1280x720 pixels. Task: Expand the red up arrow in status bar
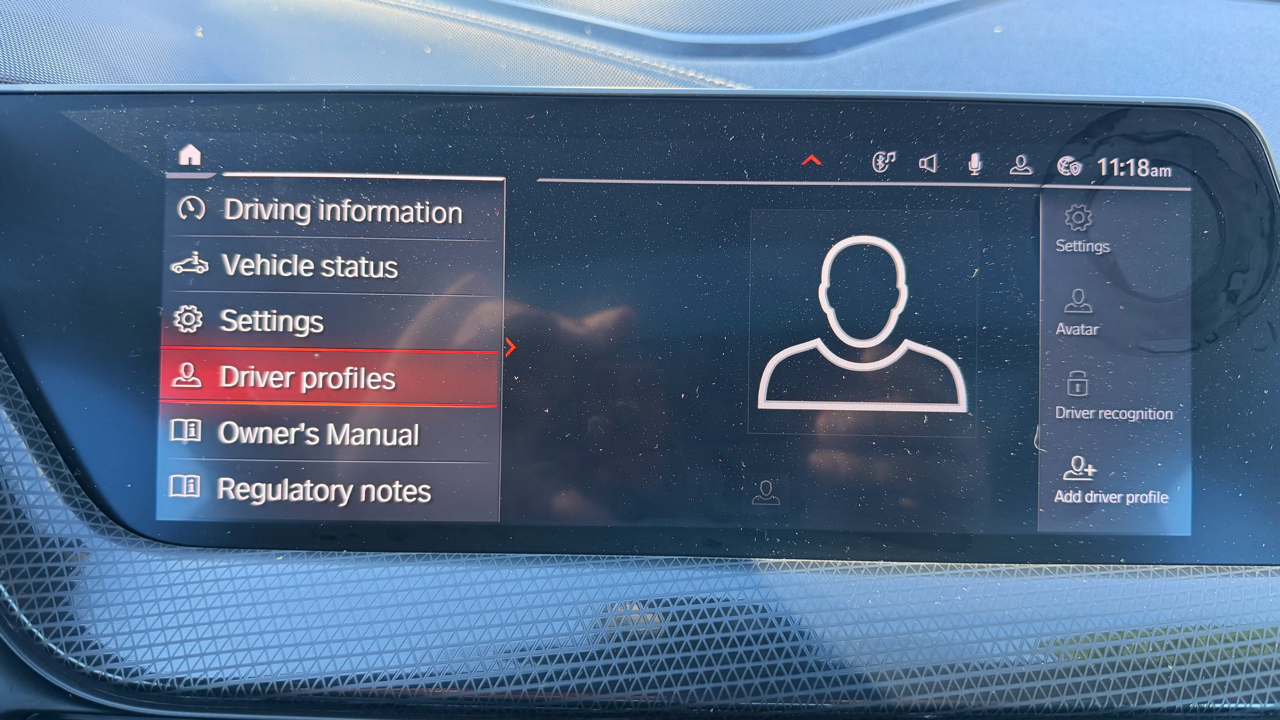(811, 161)
